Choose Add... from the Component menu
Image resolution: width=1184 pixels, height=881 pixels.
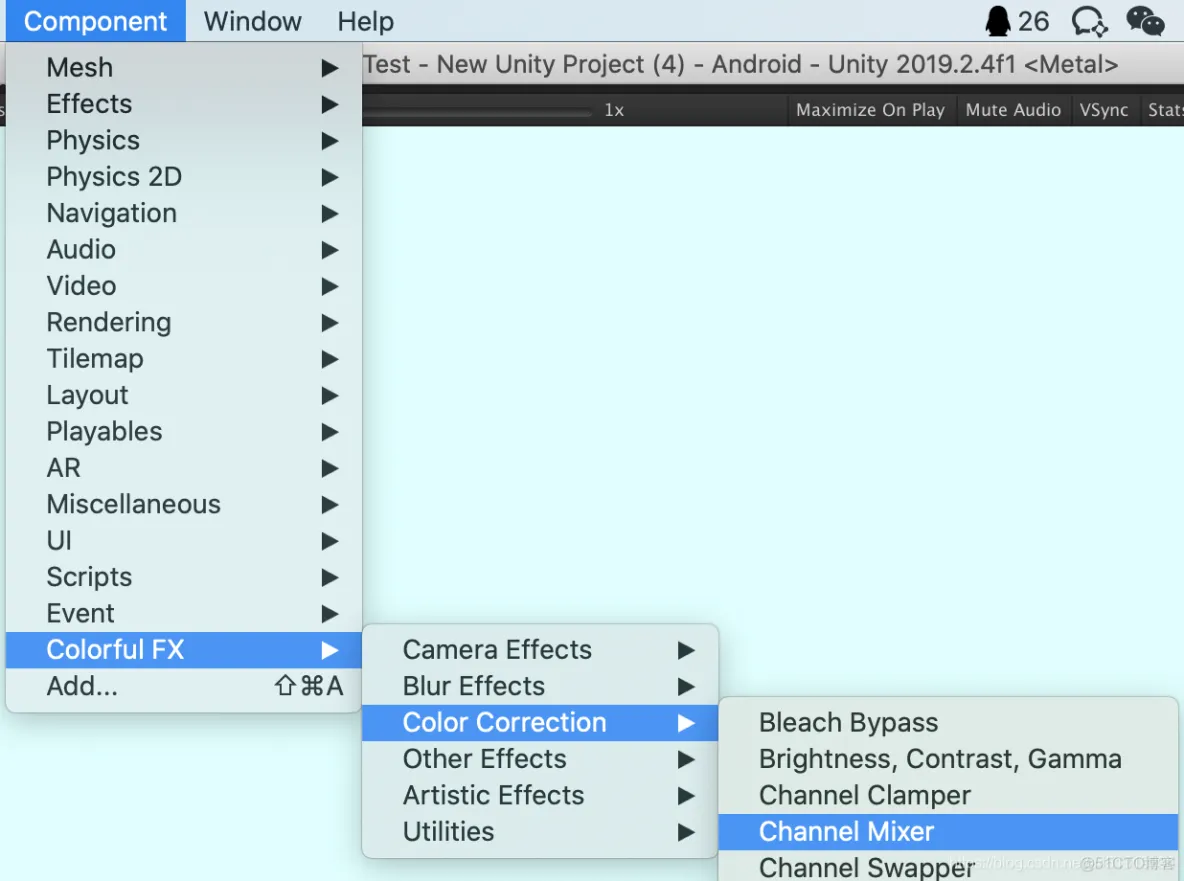[183, 685]
